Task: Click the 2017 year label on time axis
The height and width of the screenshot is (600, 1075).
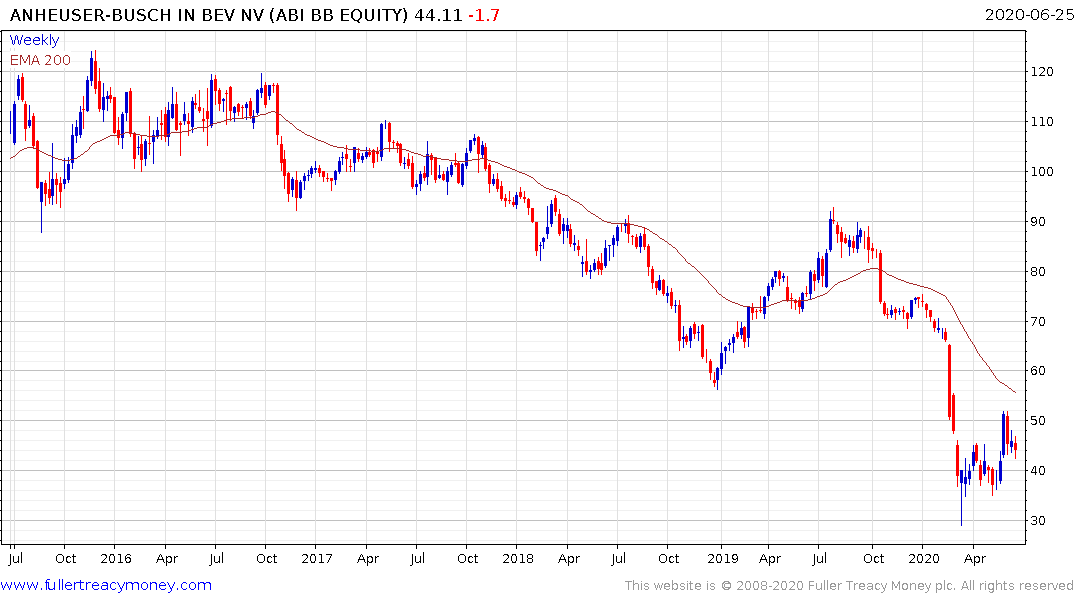Action: coord(317,558)
